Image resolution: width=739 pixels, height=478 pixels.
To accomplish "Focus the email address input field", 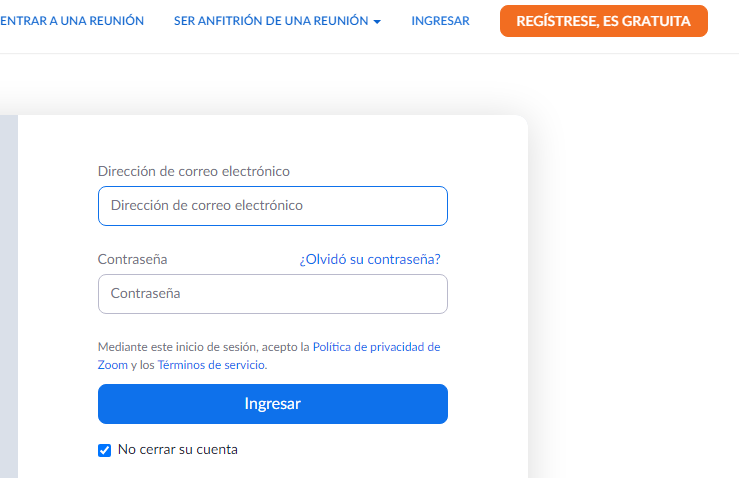I will coord(272,206).
